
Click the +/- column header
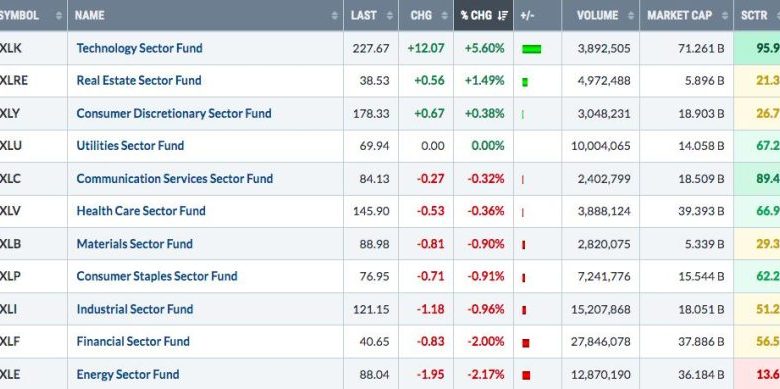[x=527, y=15]
